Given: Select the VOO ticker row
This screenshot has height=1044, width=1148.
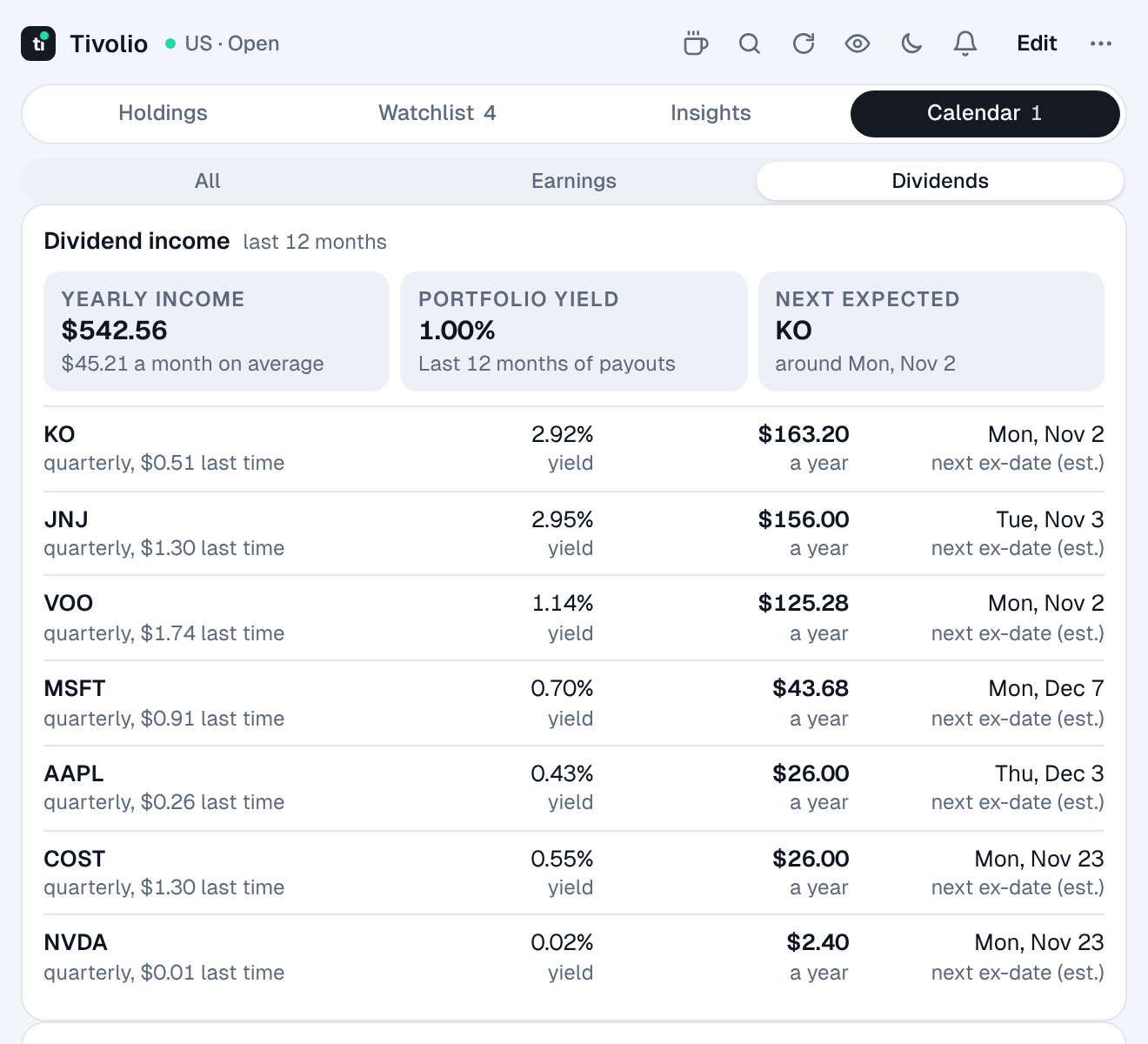Looking at the screenshot, I should 574,618.
